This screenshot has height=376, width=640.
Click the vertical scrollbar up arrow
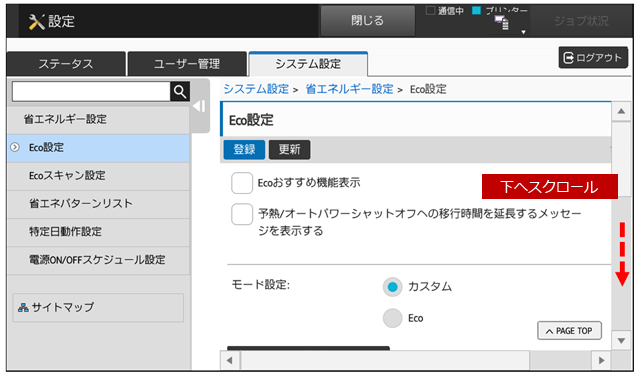click(621, 111)
